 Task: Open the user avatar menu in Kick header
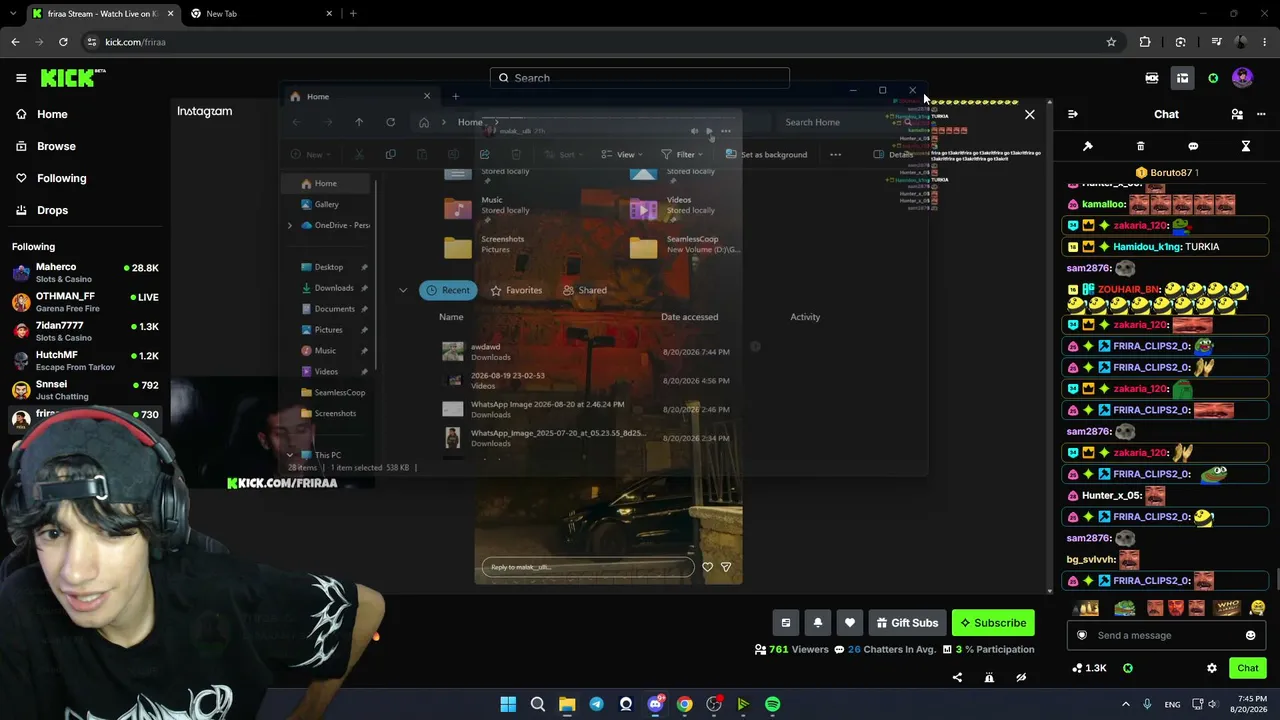[1243, 78]
